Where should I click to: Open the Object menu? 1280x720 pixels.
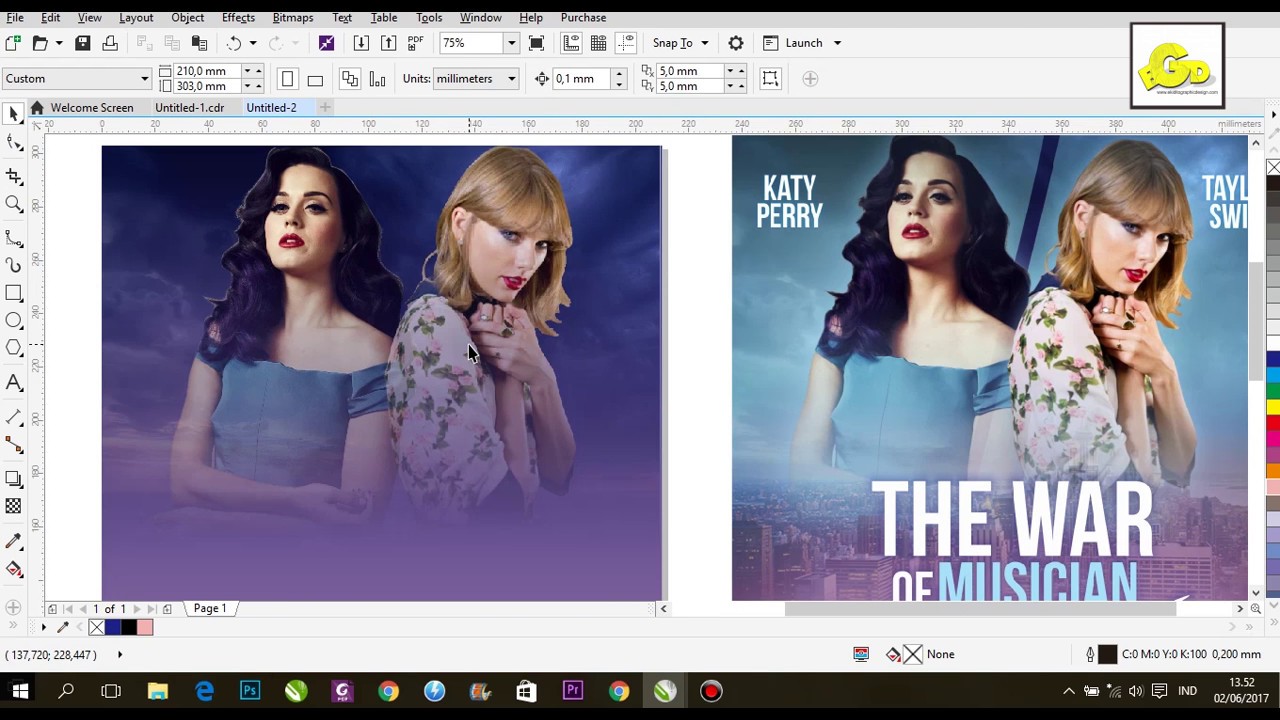click(x=187, y=17)
